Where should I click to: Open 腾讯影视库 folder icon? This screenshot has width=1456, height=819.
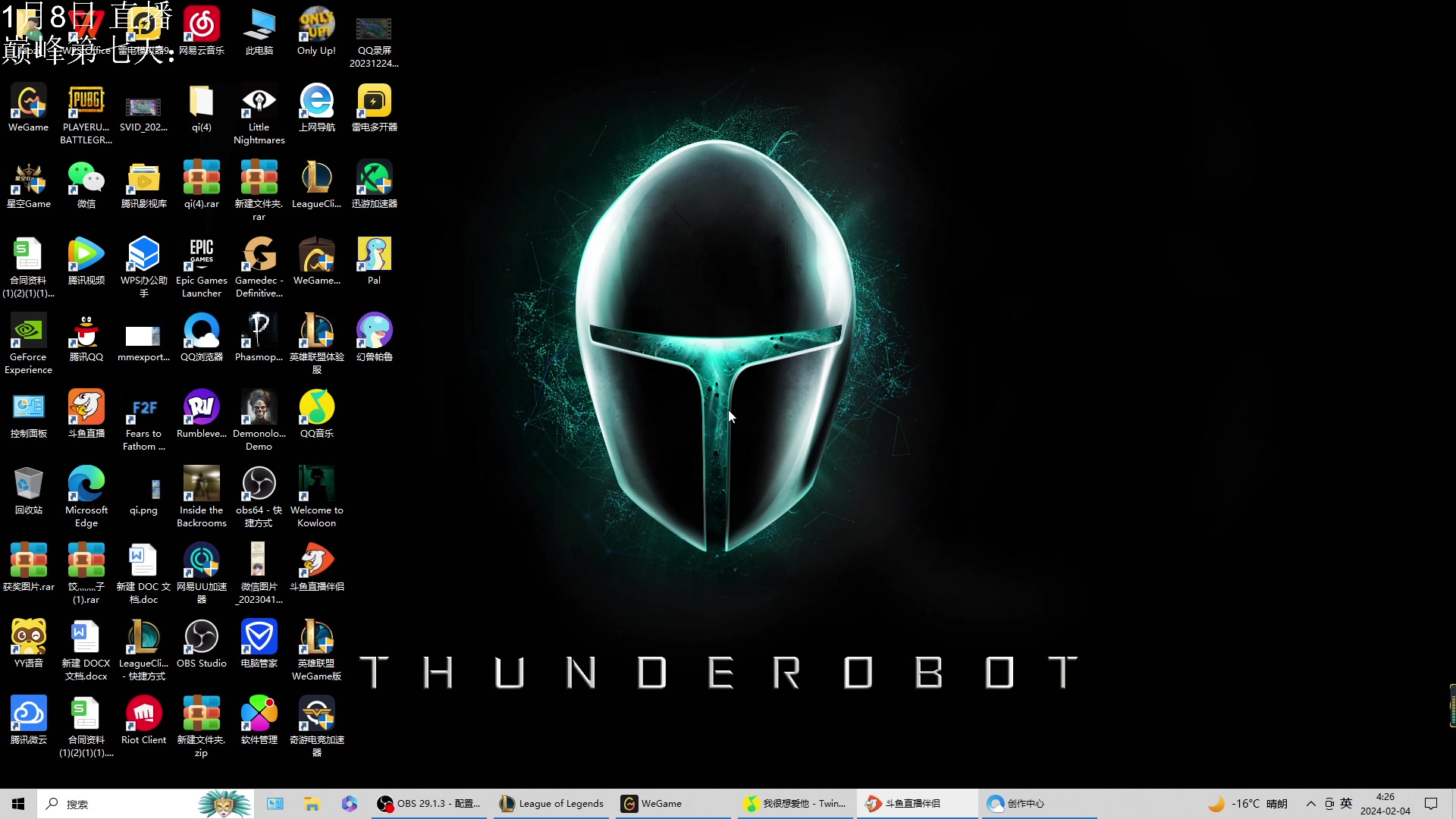(144, 185)
